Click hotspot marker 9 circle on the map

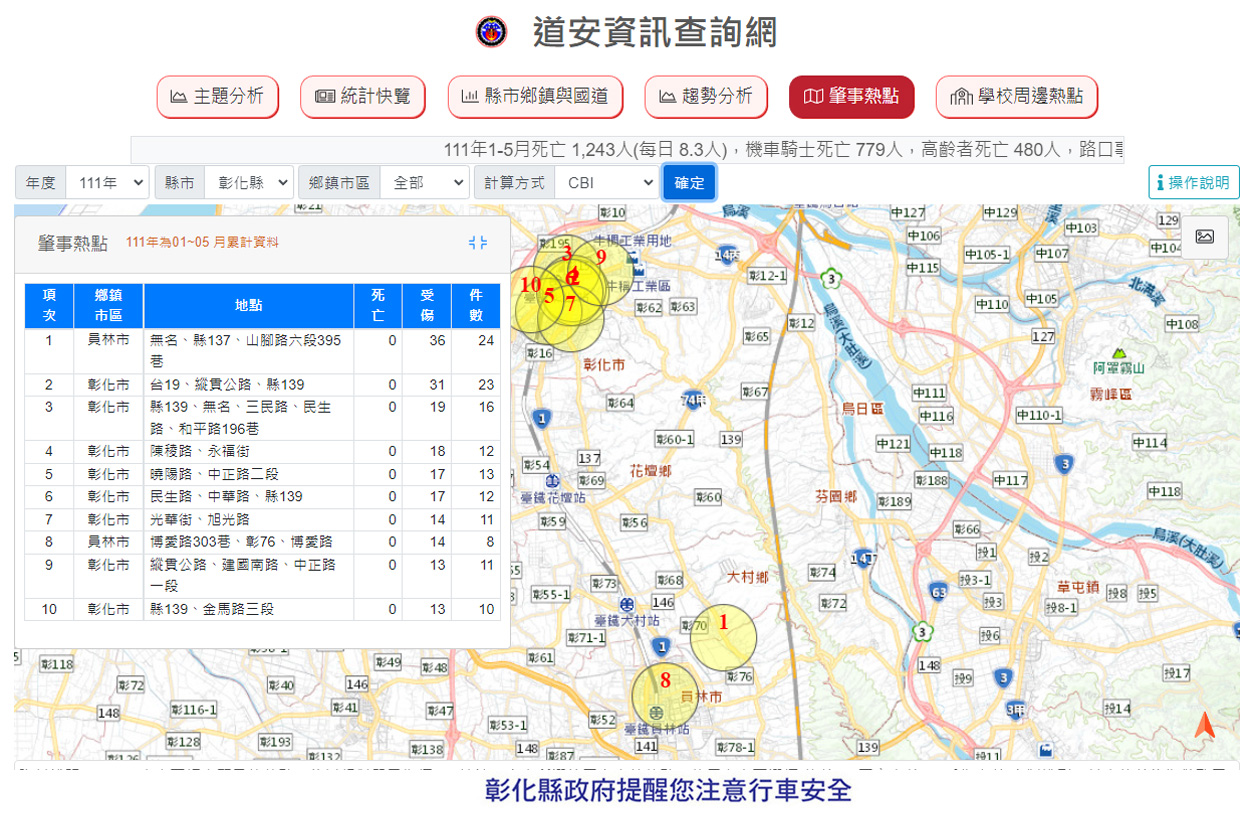tap(601, 256)
